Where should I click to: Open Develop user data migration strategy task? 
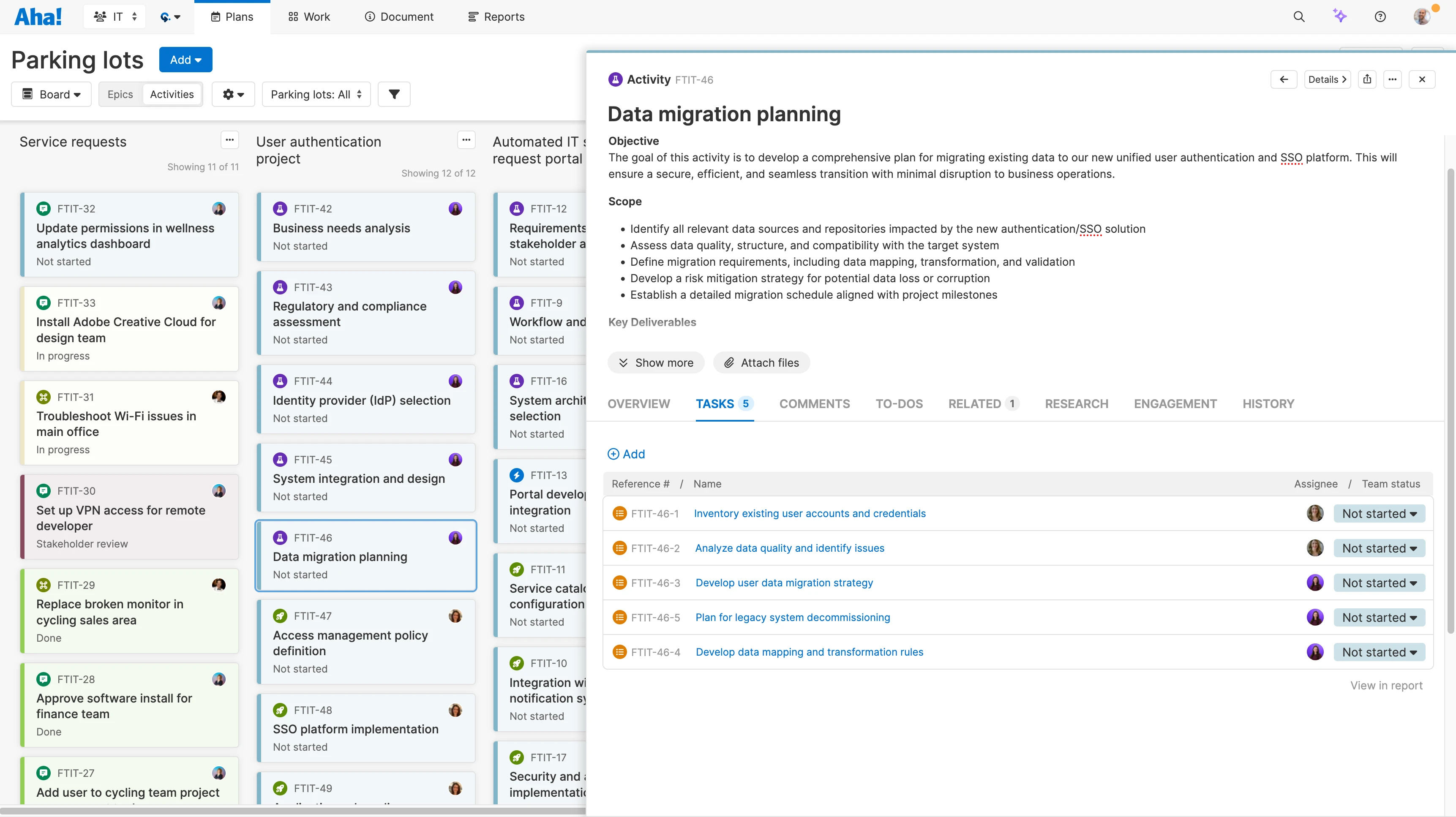(x=784, y=583)
